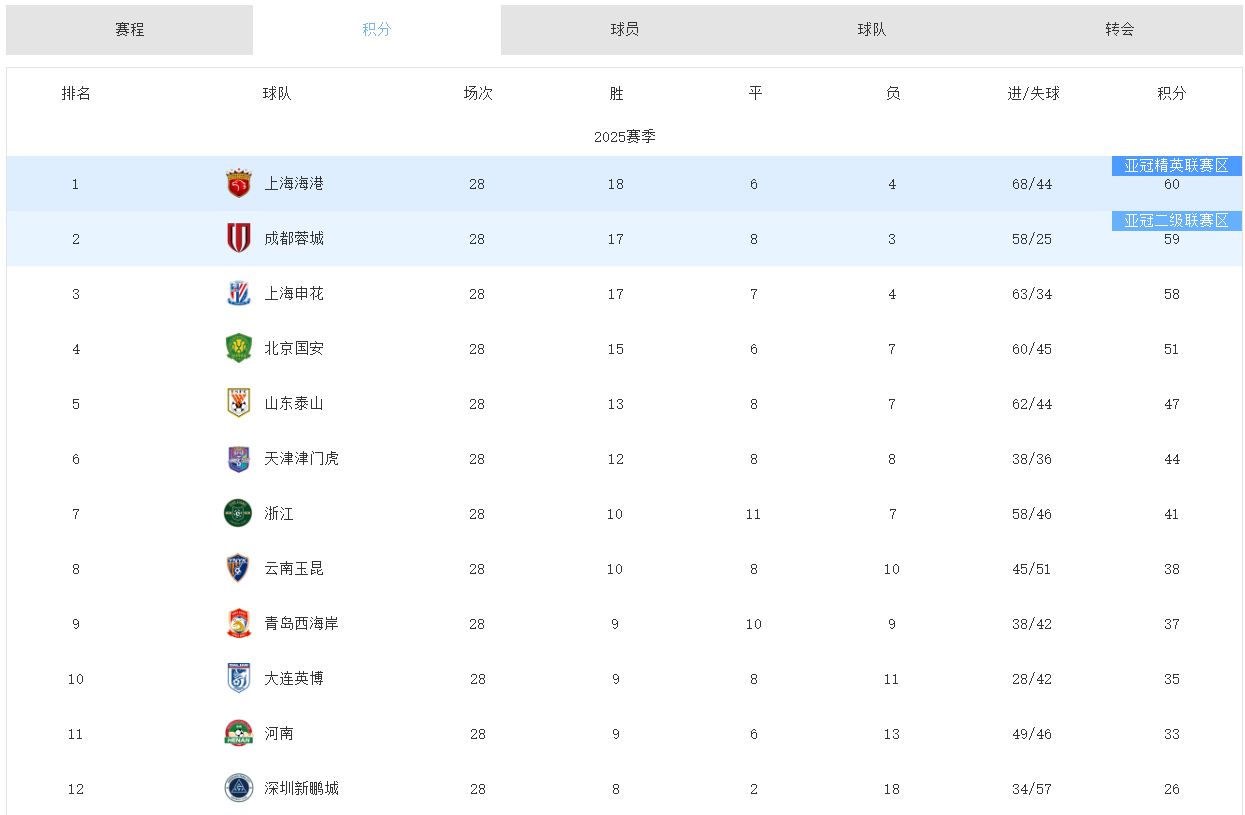Image resolution: width=1245 pixels, height=815 pixels.
Task: Click the Shandong Taishan (山东泰山) team crest
Action: pyautogui.click(x=238, y=404)
